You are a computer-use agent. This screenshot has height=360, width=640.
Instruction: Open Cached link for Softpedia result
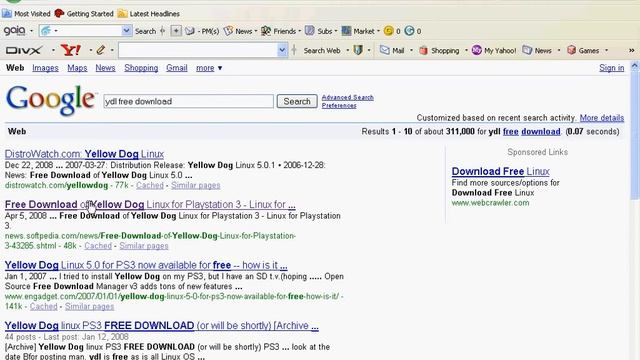click(98, 246)
